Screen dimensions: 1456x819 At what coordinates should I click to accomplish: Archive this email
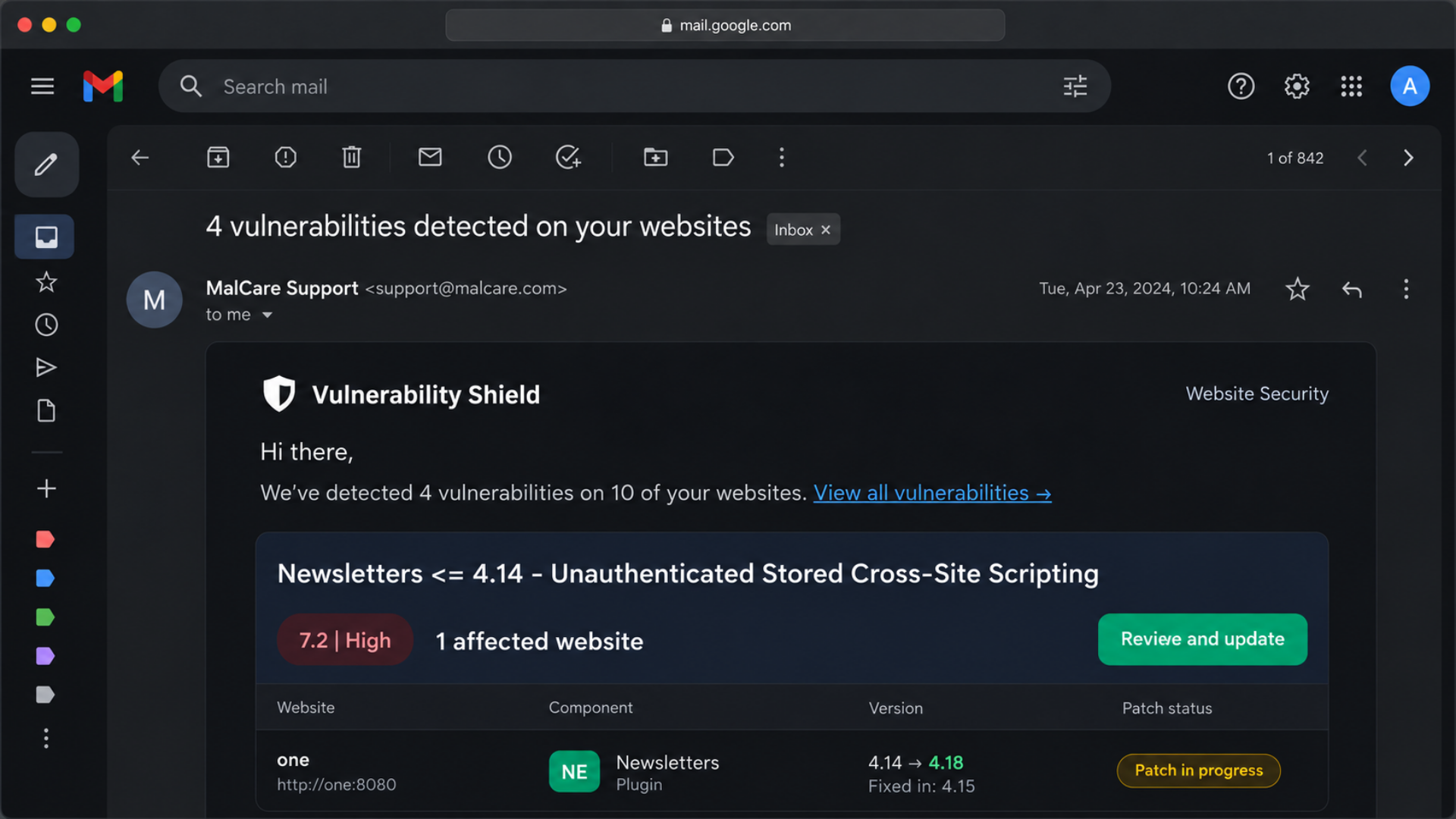point(218,158)
